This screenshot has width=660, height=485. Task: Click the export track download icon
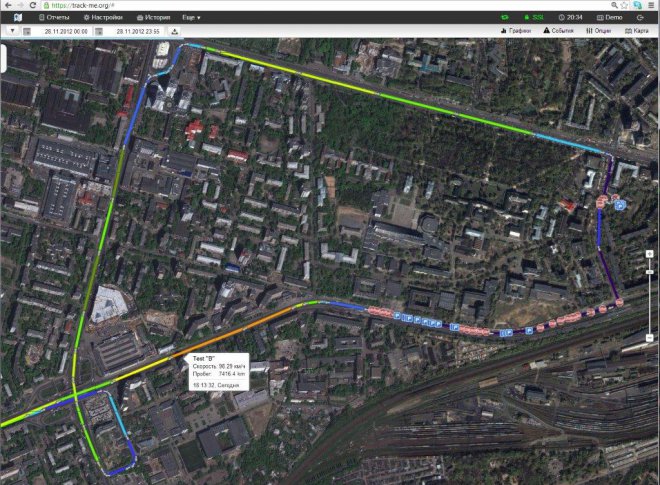(175, 31)
